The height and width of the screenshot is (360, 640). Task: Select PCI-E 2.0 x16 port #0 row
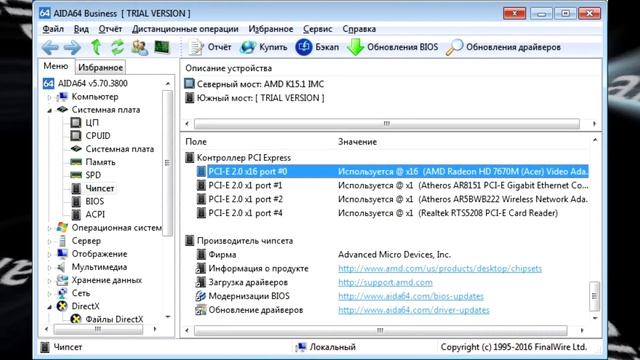(x=392, y=171)
